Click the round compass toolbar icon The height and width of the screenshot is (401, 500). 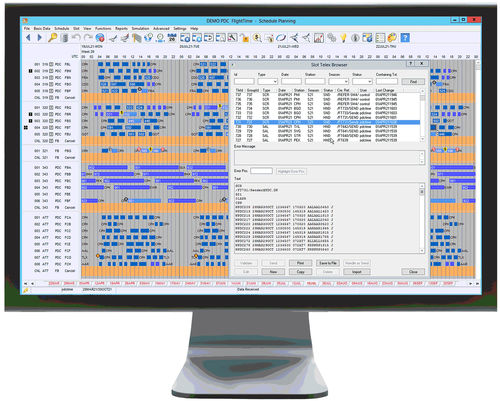[x=355, y=38]
